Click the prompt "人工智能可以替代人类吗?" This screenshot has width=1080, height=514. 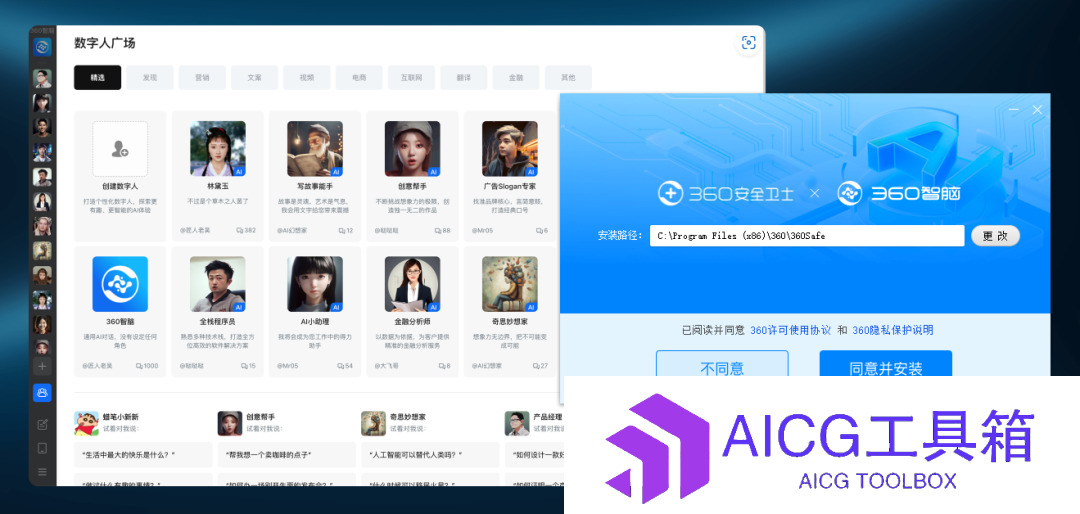[x=430, y=455]
